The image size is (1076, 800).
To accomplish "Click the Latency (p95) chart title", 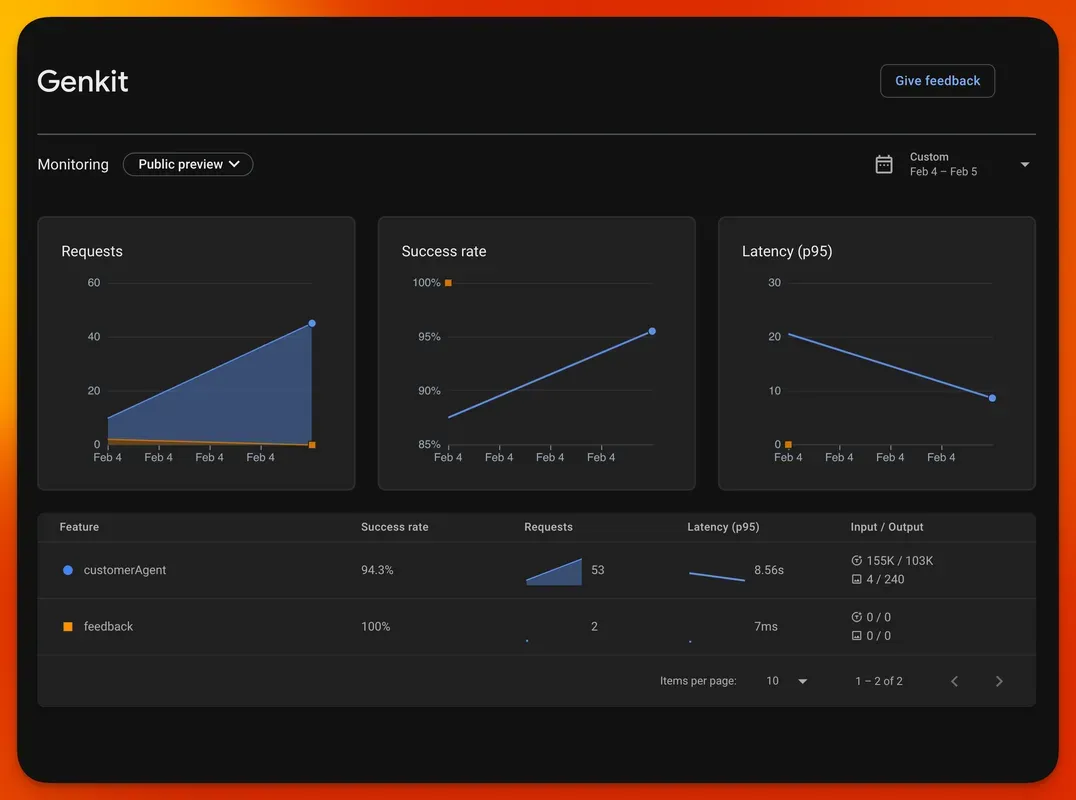I will point(787,251).
